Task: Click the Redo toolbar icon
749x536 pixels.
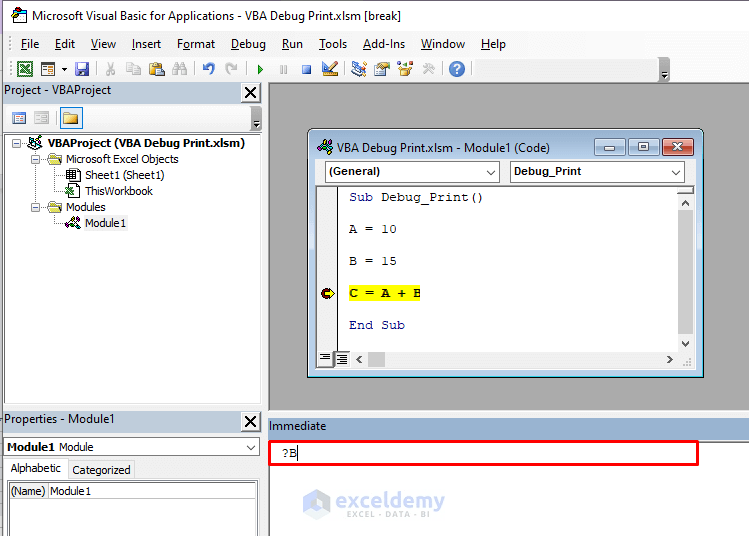Action: pos(232,69)
